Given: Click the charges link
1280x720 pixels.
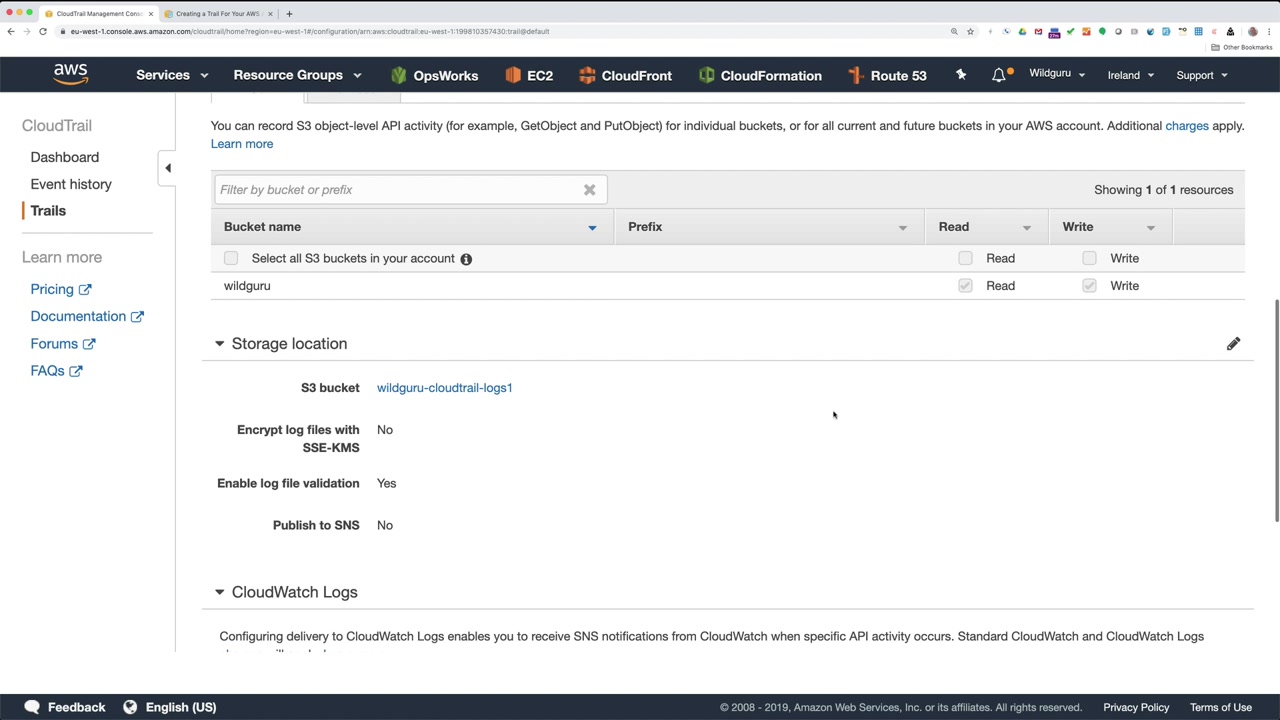Looking at the screenshot, I should click(x=1186, y=126).
